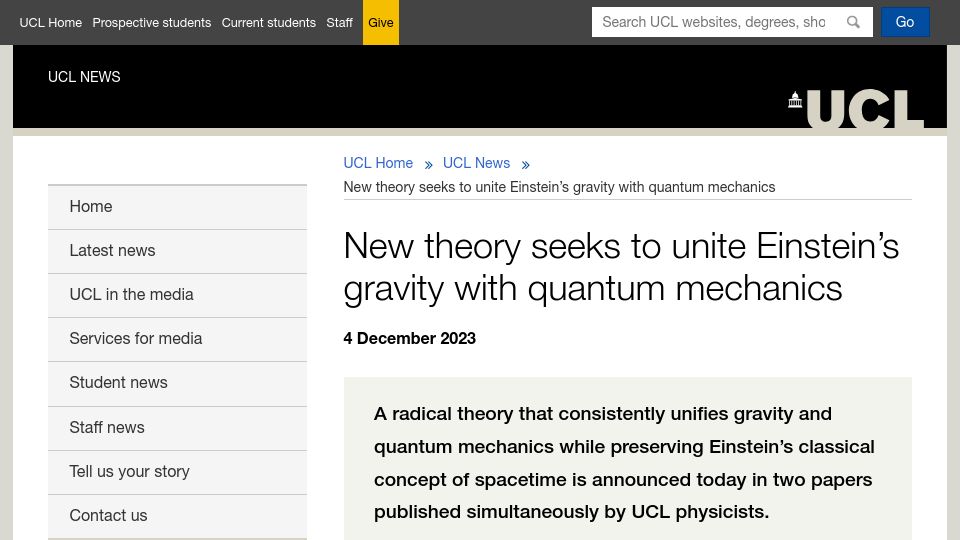
Task: Open Current students page
Action: [269, 23]
